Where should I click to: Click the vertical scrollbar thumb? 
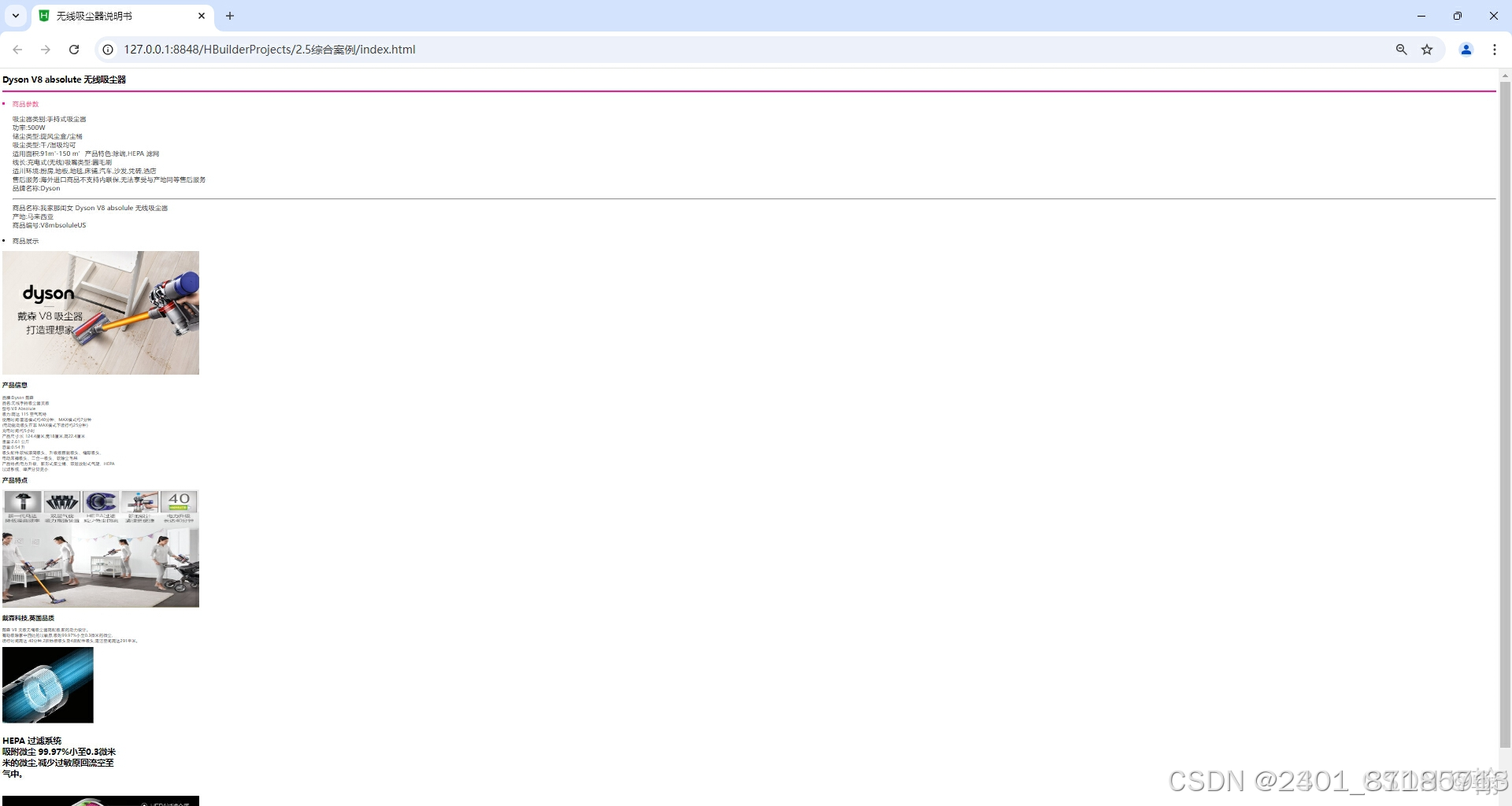1505,414
